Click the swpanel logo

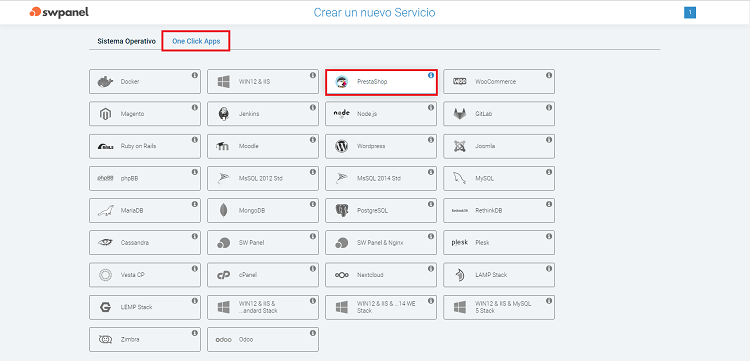coord(59,12)
